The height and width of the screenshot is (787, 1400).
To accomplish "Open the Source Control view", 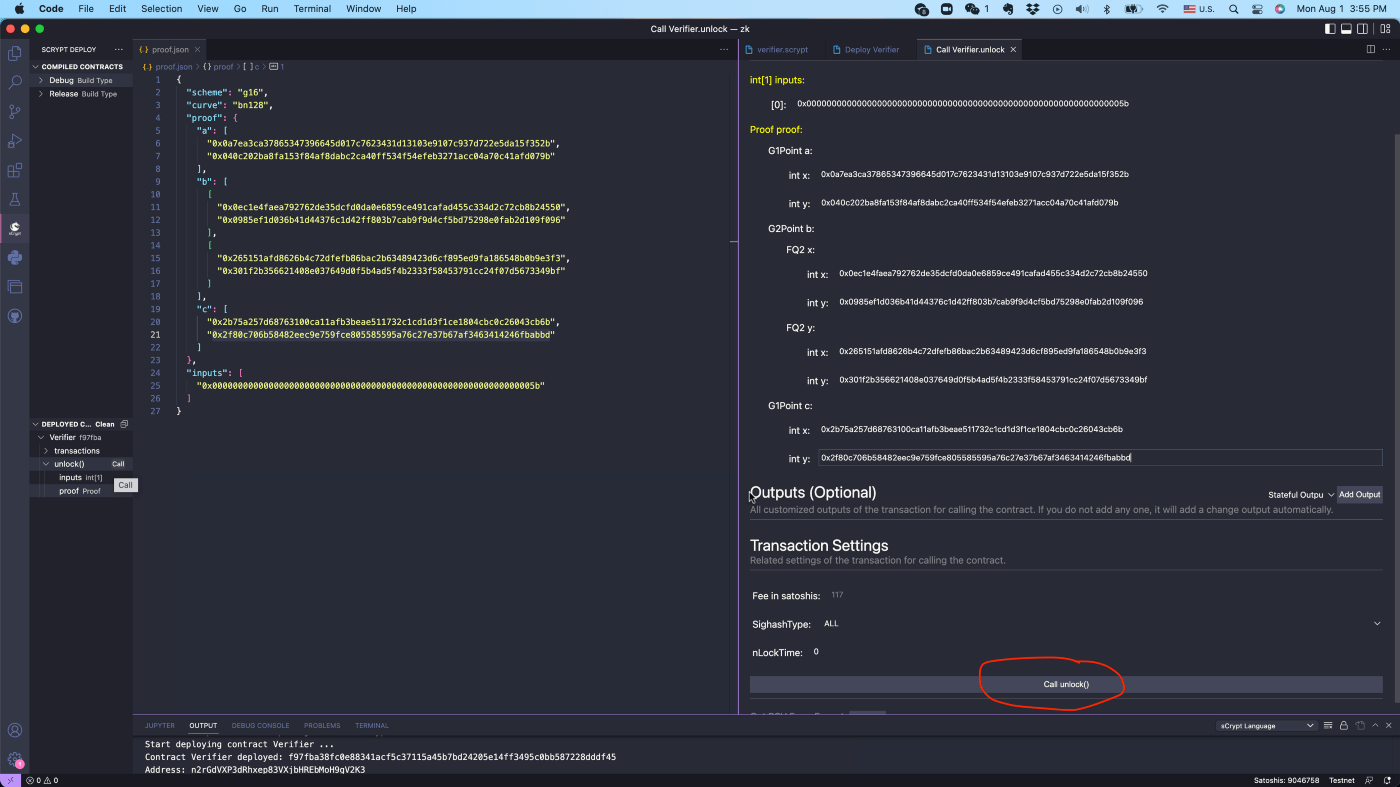I will [x=15, y=111].
